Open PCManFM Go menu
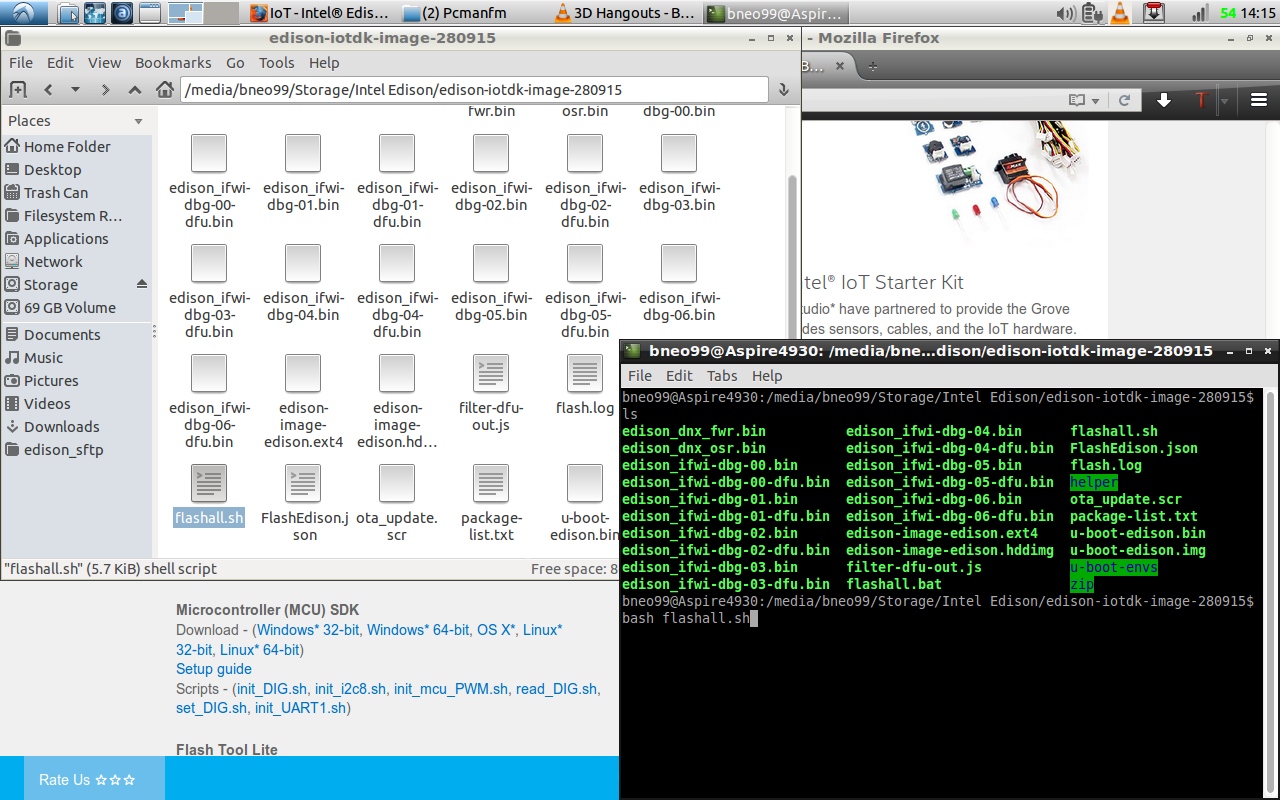1280x800 pixels. tap(235, 62)
